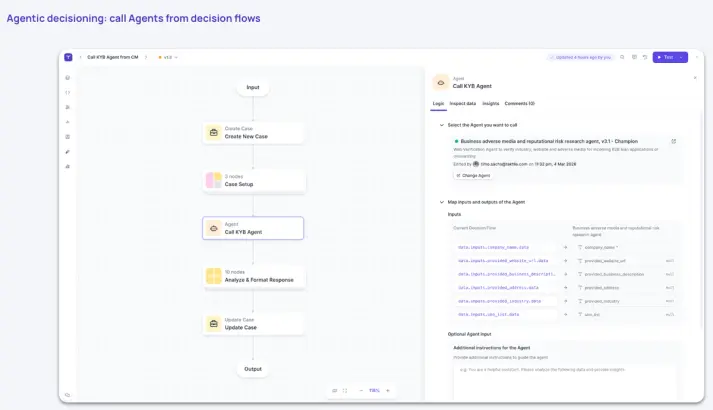
Task: Switch to the Insights tab
Action: point(491,104)
